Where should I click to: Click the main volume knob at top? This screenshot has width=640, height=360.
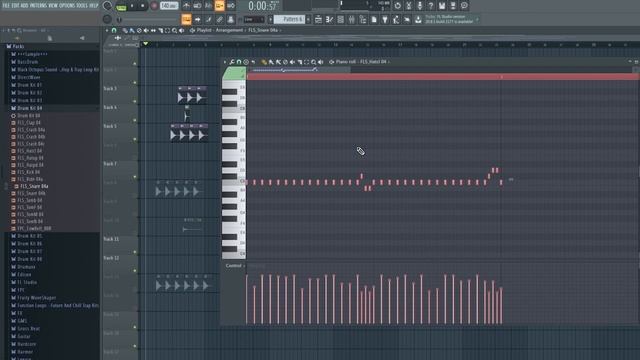[x=107, y=6]
